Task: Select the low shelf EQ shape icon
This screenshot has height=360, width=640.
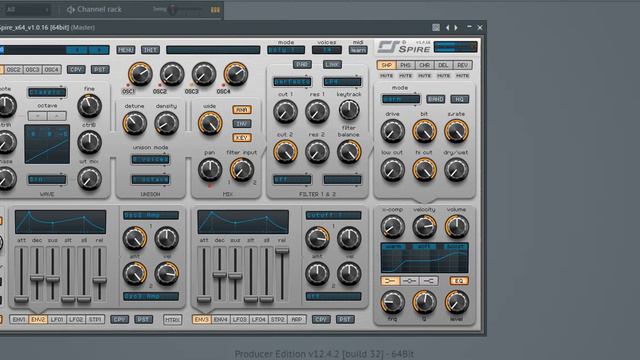Action: coord(390,281)
